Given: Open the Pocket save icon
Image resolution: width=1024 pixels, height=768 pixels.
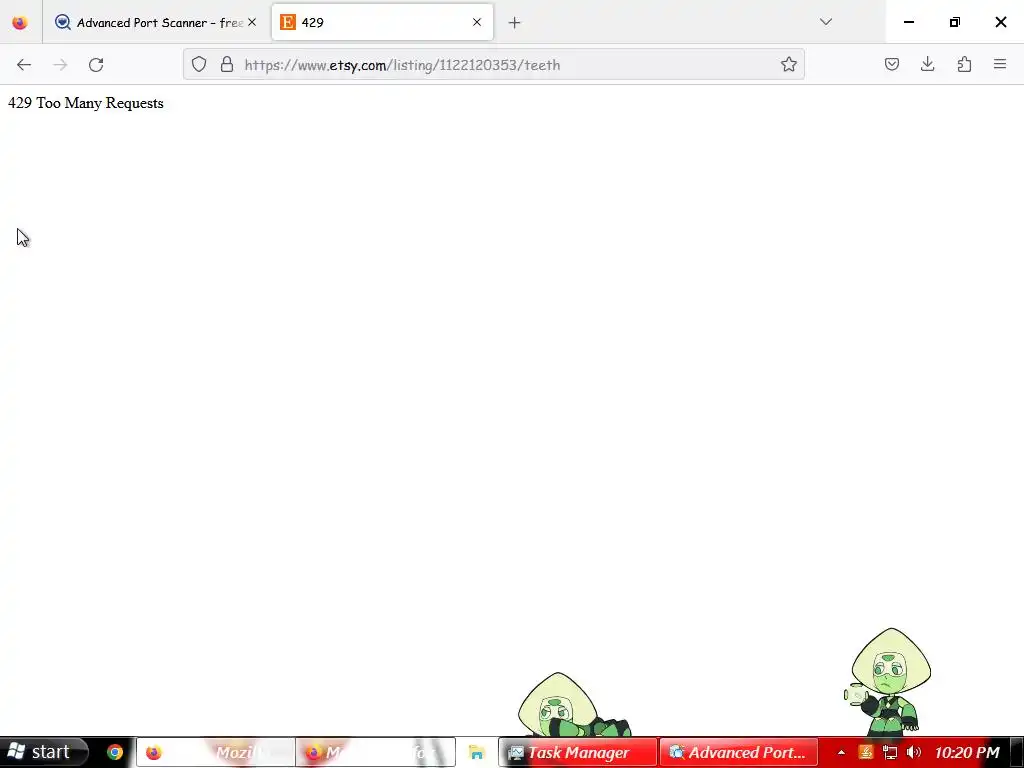Looking at the screenshot, I should [x=891, y=64].
